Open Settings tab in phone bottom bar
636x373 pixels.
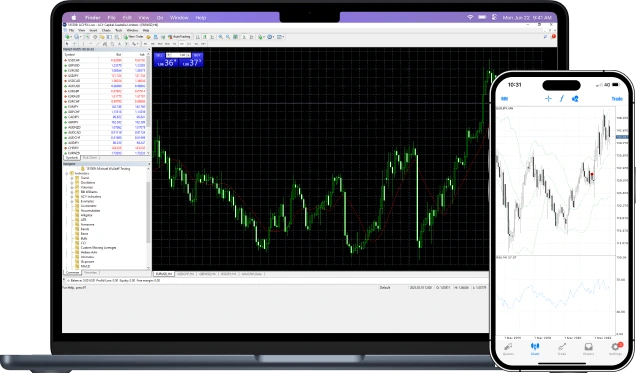[615, 349]
